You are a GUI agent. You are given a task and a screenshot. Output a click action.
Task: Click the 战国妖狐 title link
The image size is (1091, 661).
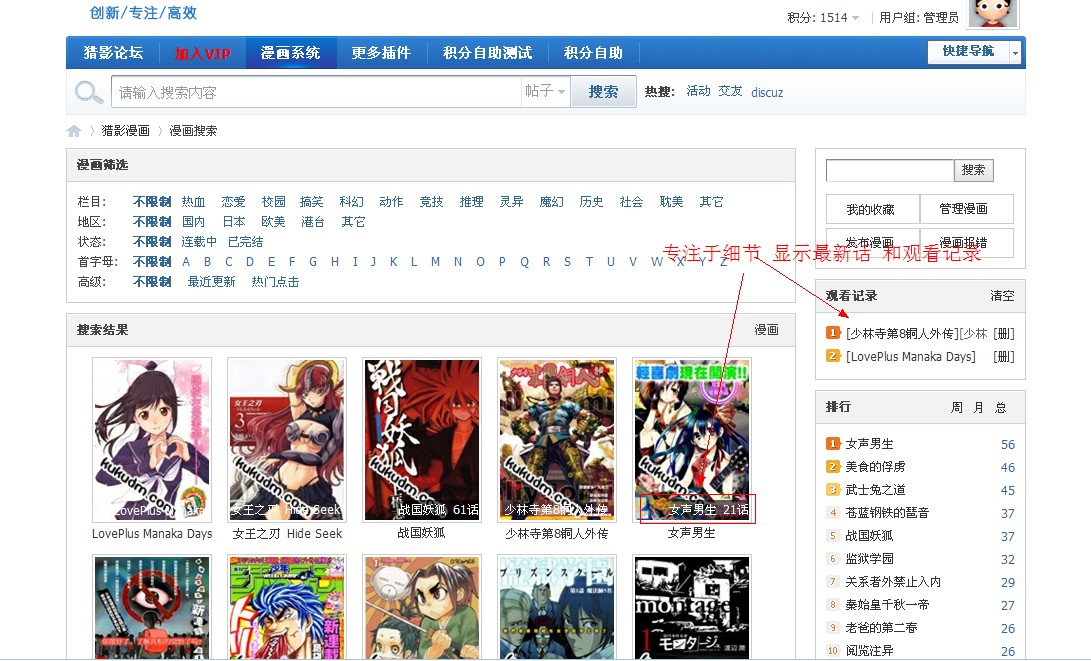pyautogui.click(x=421, y=533)
